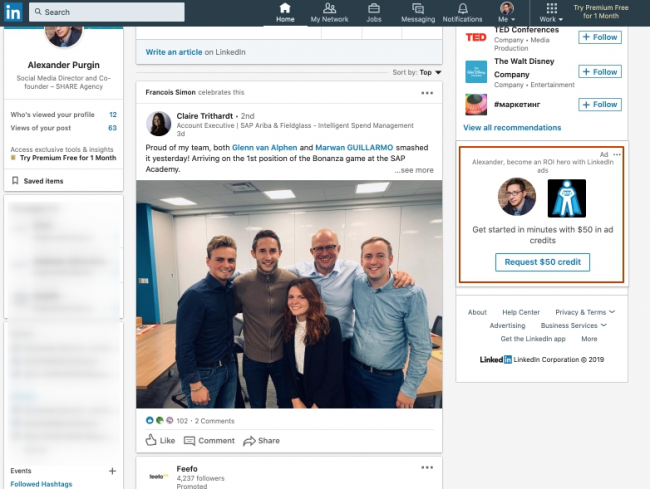Open the Work apps grid menu
This screenshot has width=650, height=489.
click(550, 9)
